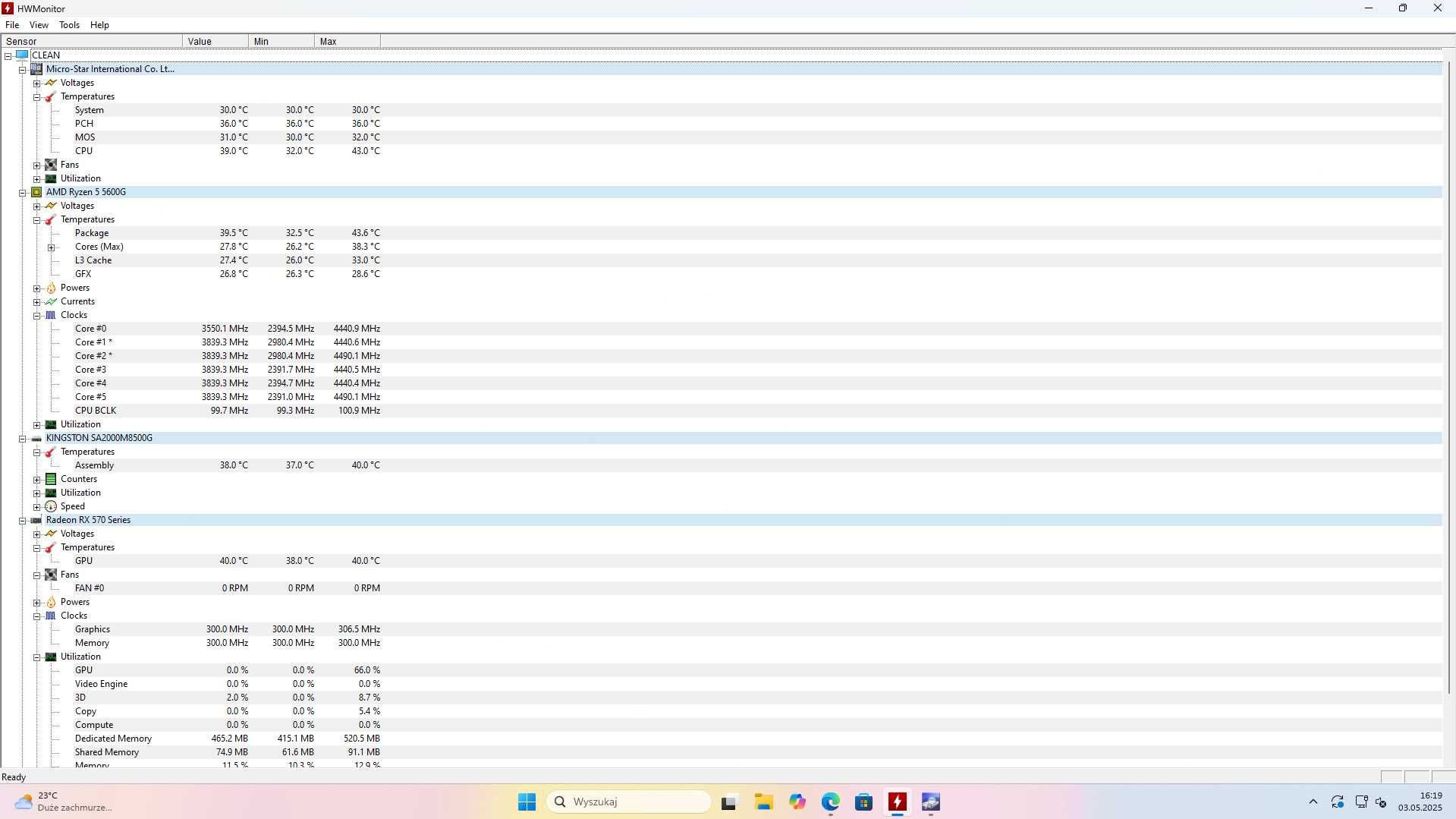Click the Ryzen Currents wave icon
1456x819 pixels.
[x=51, y=301]
